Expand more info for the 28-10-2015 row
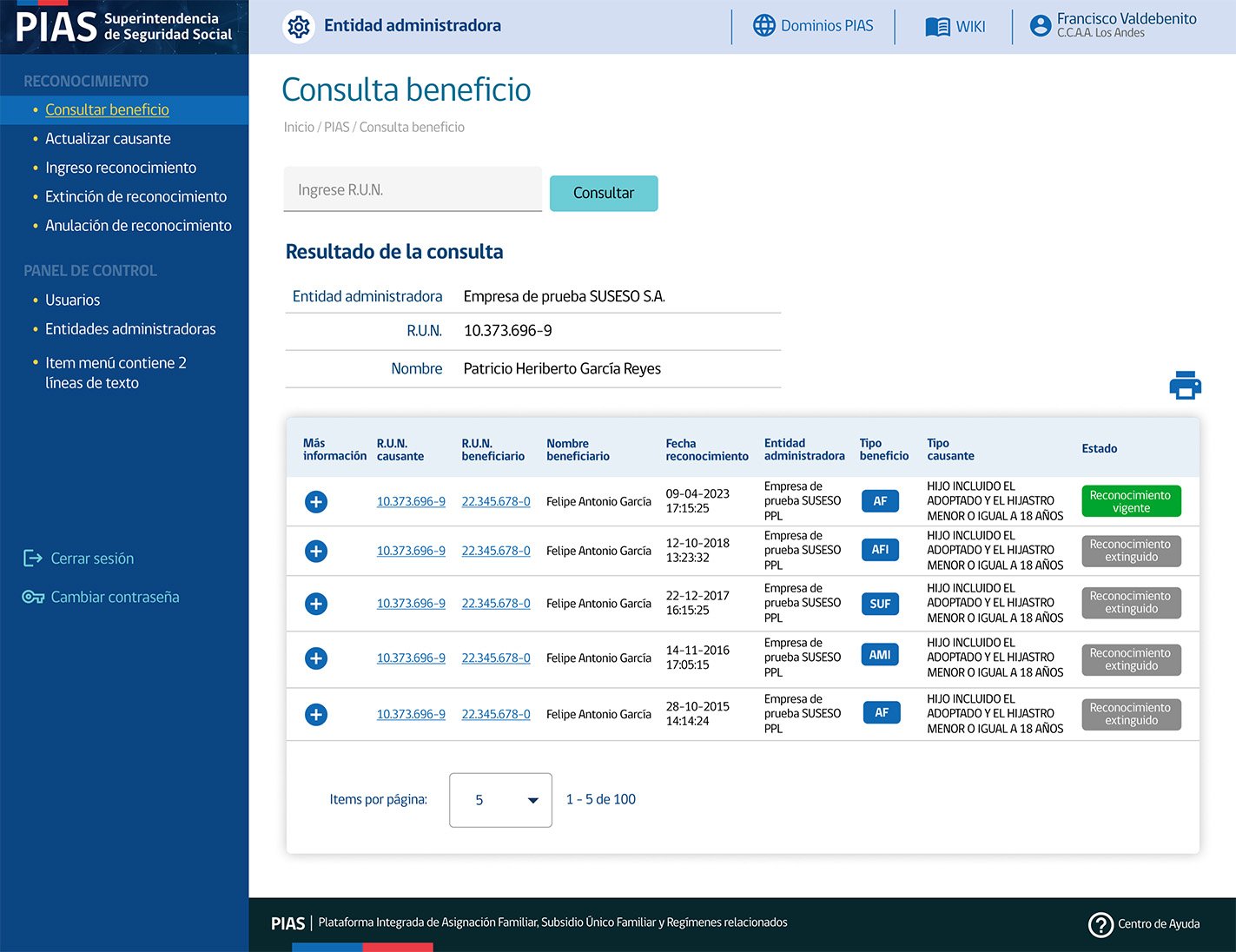Screen dimensions: 1236x952 [316, 715]
